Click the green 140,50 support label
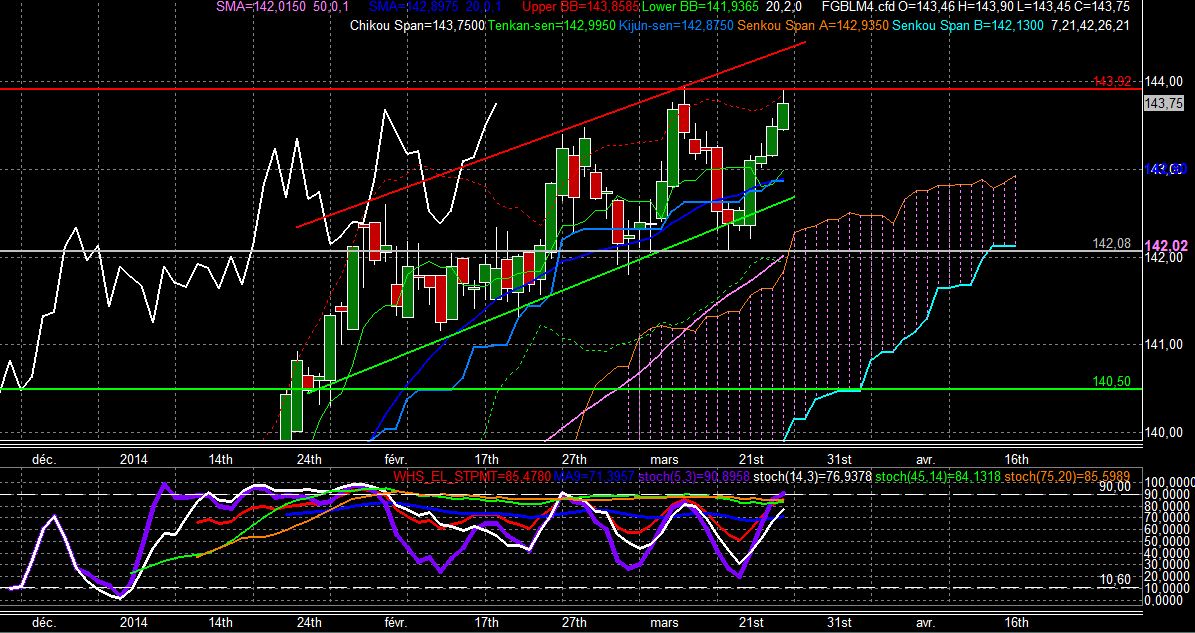Image resolution: width=1195 pixels, height=633 pixels. click(x=1110, y=381)
